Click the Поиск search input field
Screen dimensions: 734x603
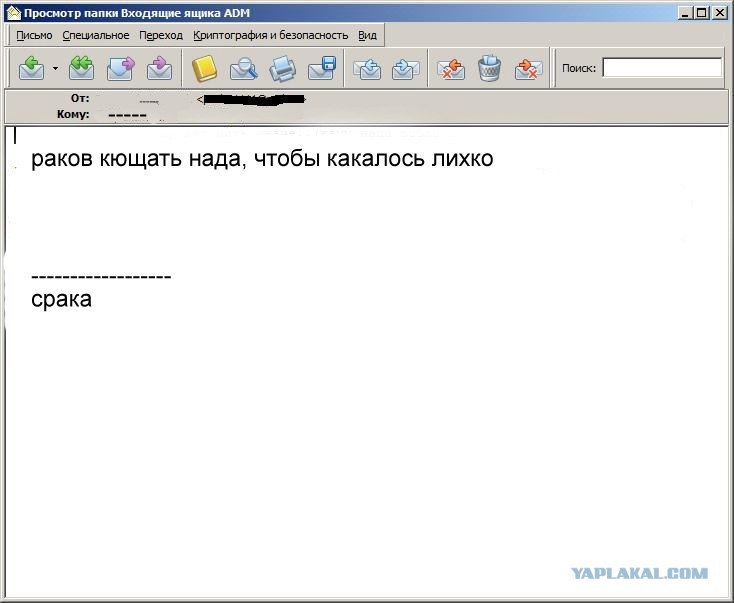click(x=662, y=67)
